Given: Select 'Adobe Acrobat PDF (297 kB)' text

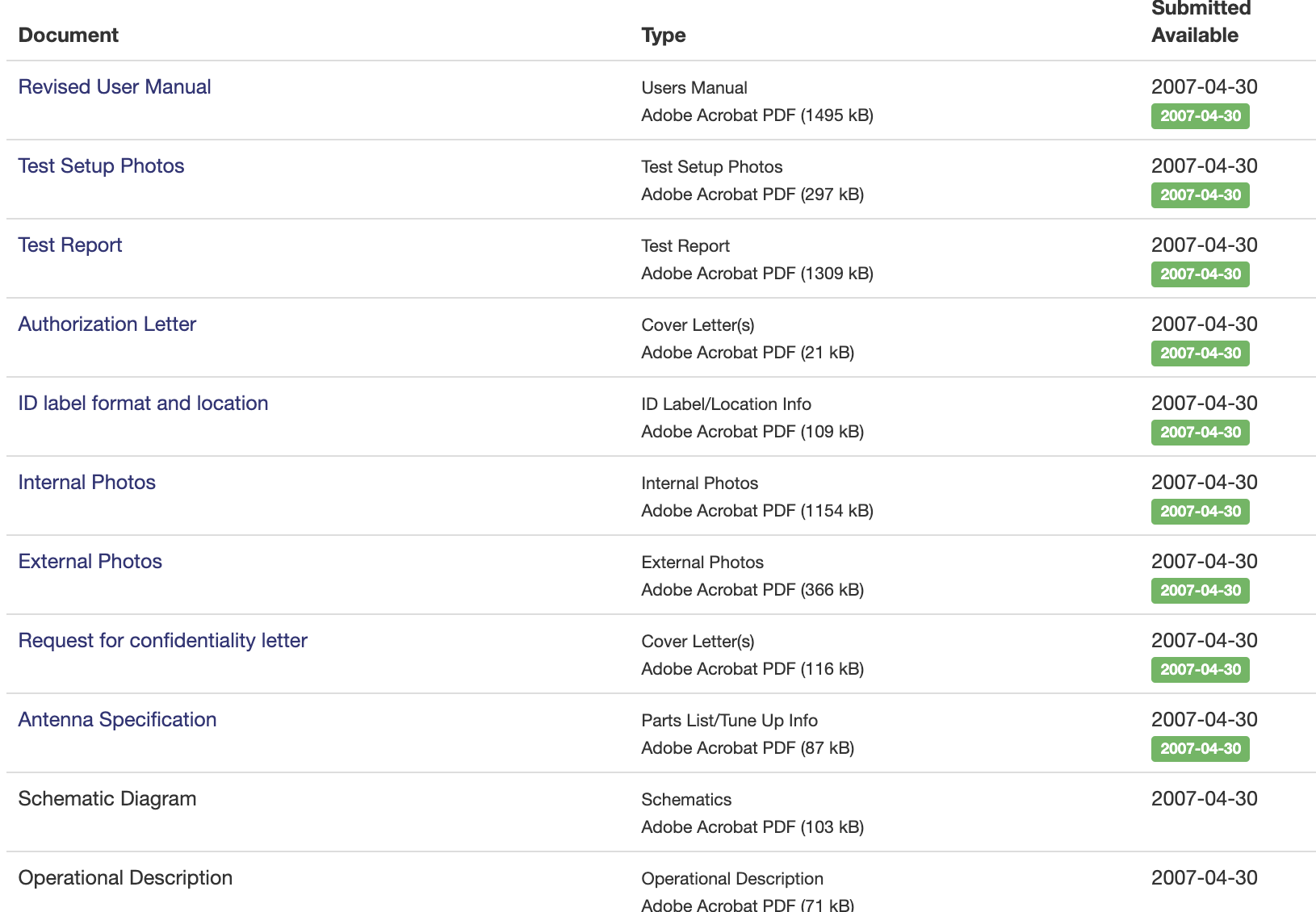Looking at the screenshot, I should [752, 194].
